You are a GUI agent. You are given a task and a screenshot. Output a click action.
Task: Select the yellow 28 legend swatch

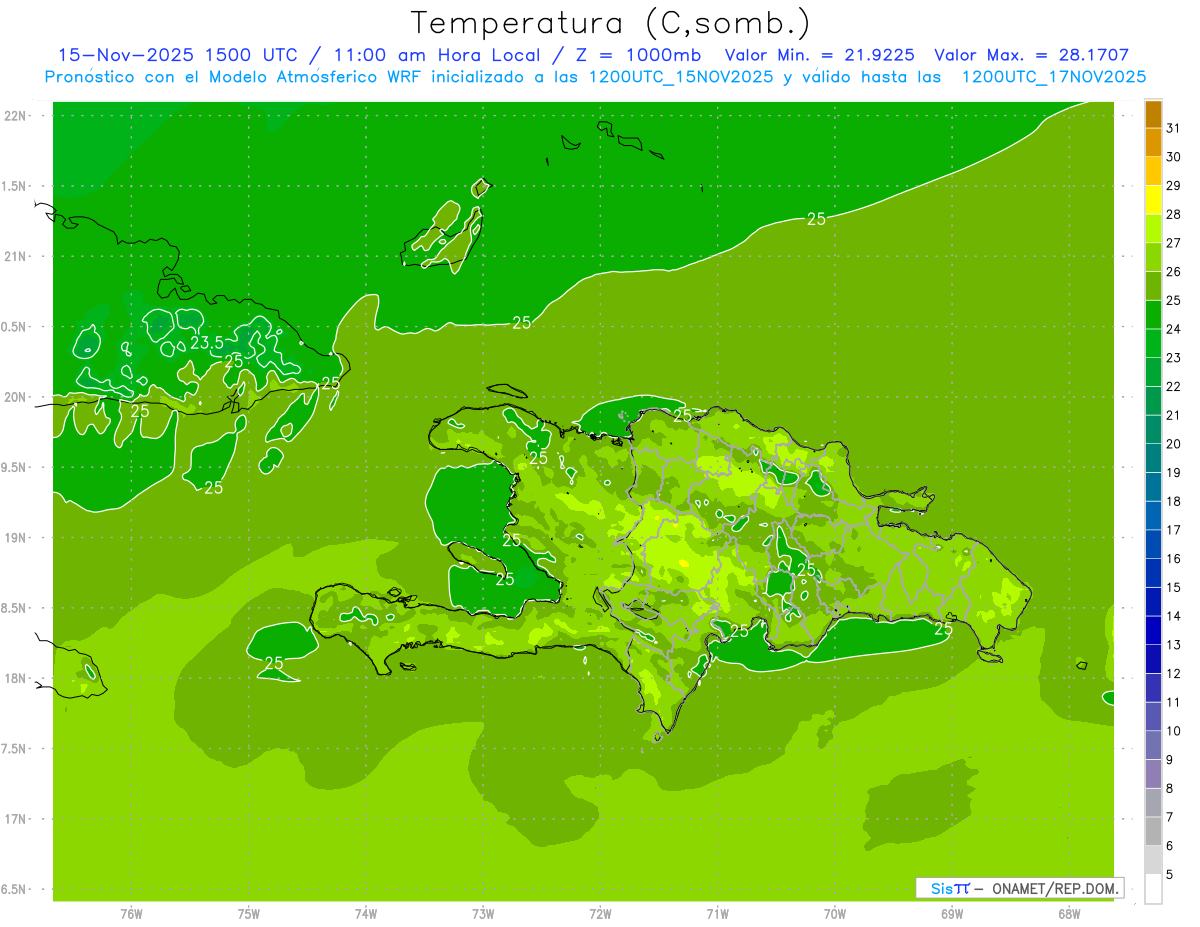(1153, 201)
